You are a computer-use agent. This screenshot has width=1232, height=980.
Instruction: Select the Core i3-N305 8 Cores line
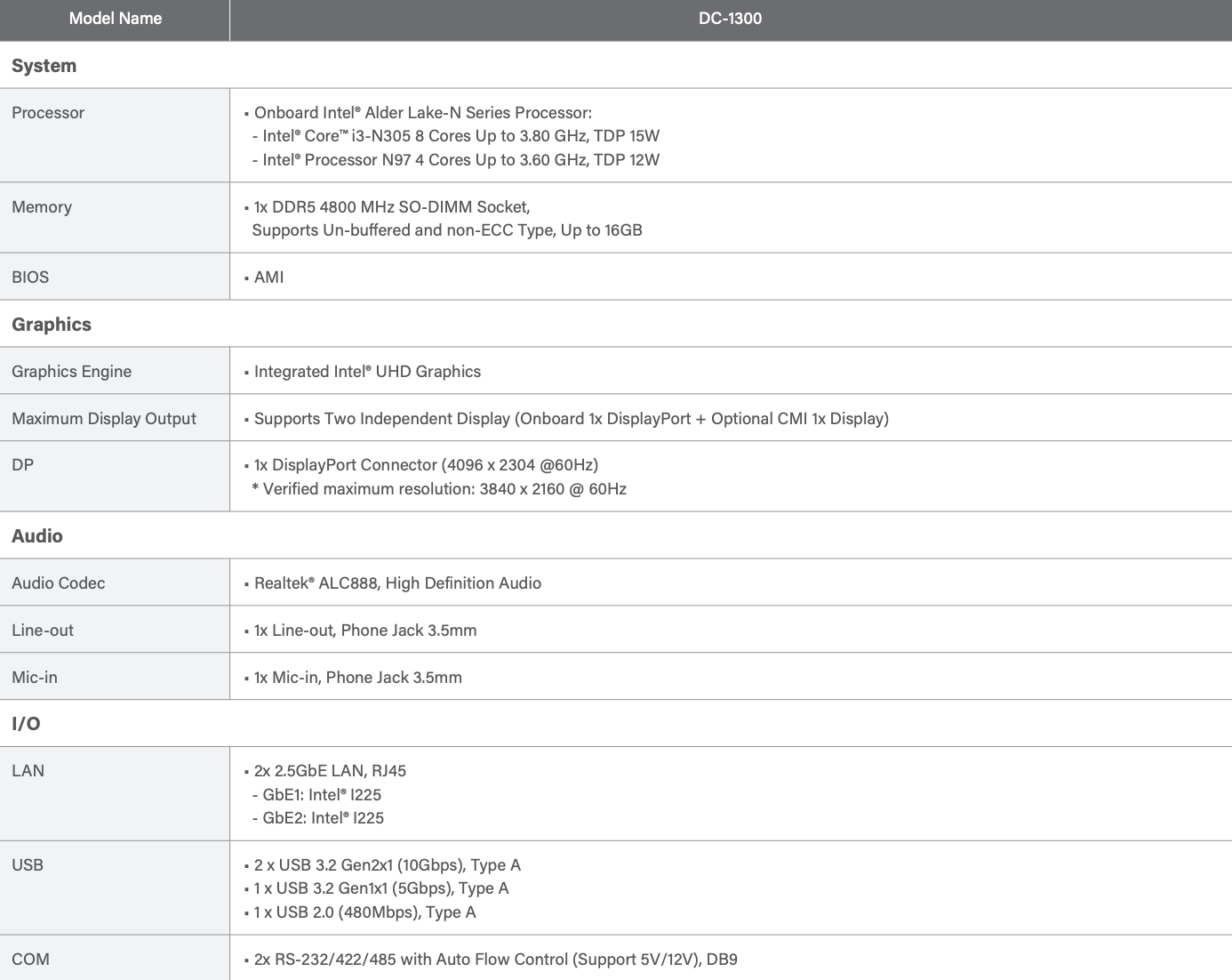(x=455, y=136)
